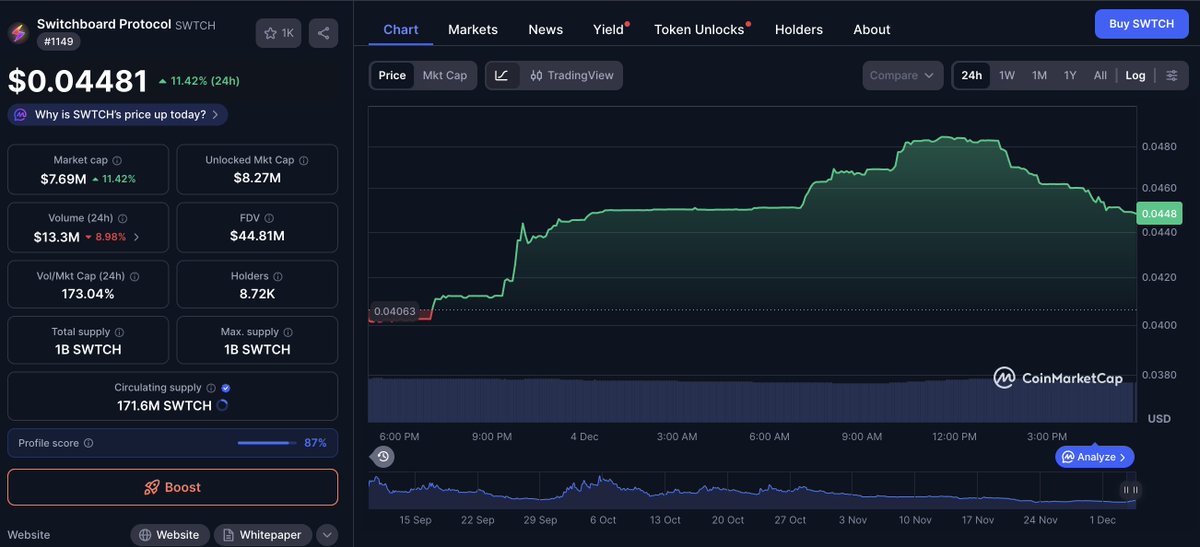Switch to the Holders tab
1200x547 pixels.
[798, 30]
